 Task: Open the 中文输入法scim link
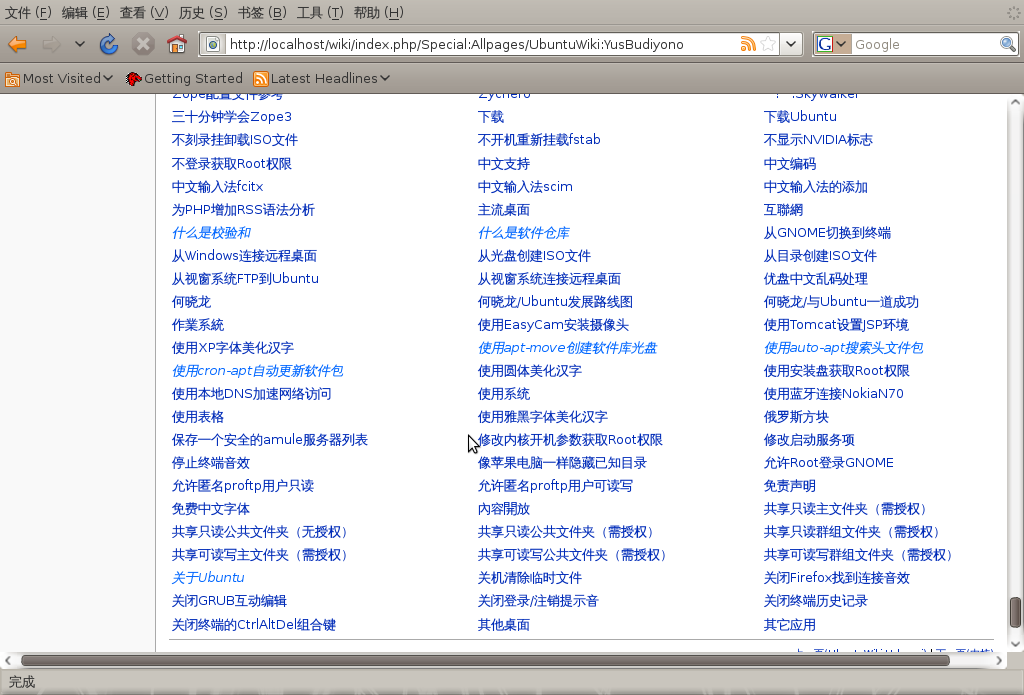(x=525, y=187)
